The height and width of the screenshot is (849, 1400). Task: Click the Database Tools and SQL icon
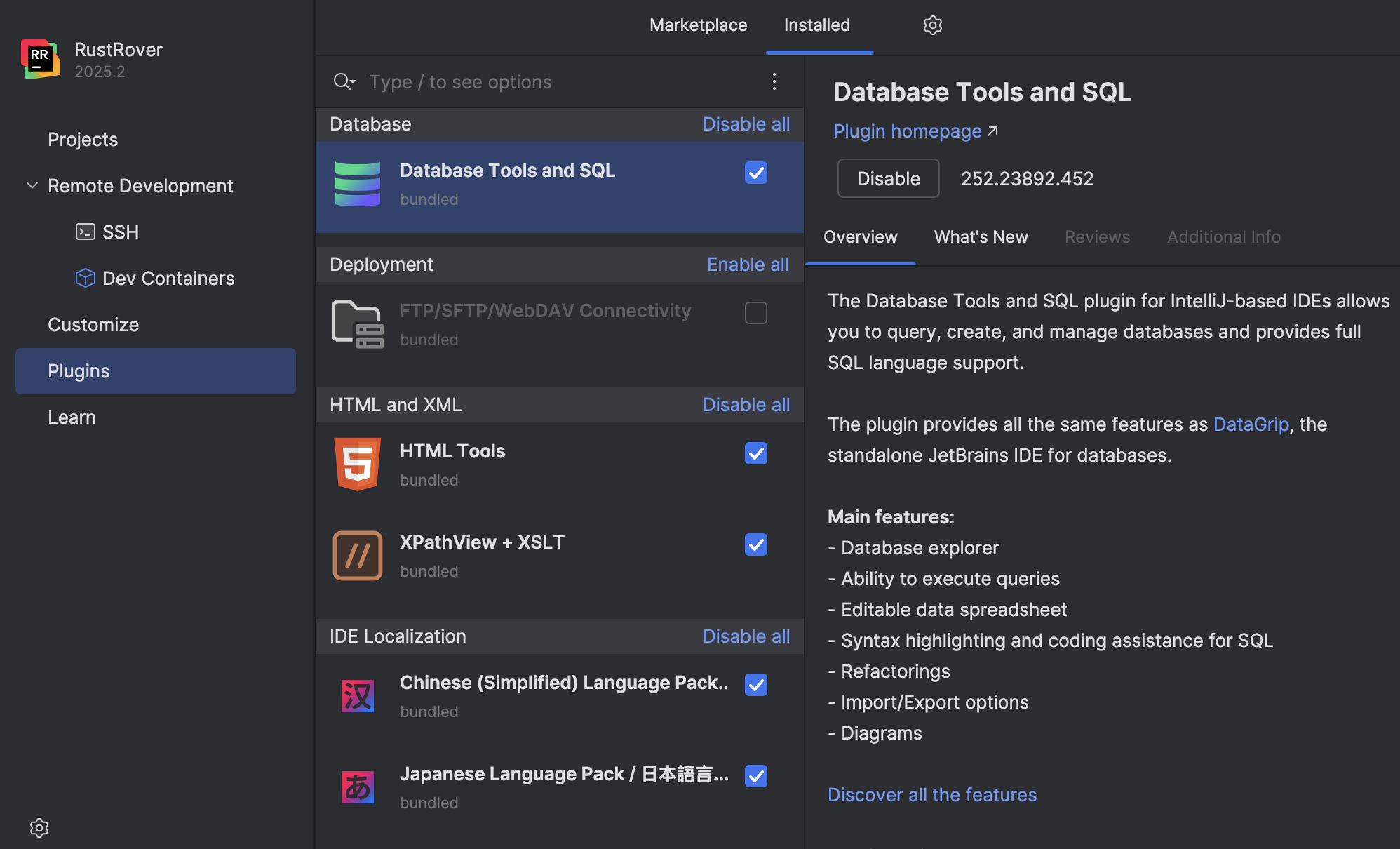[x=358, y=184]
